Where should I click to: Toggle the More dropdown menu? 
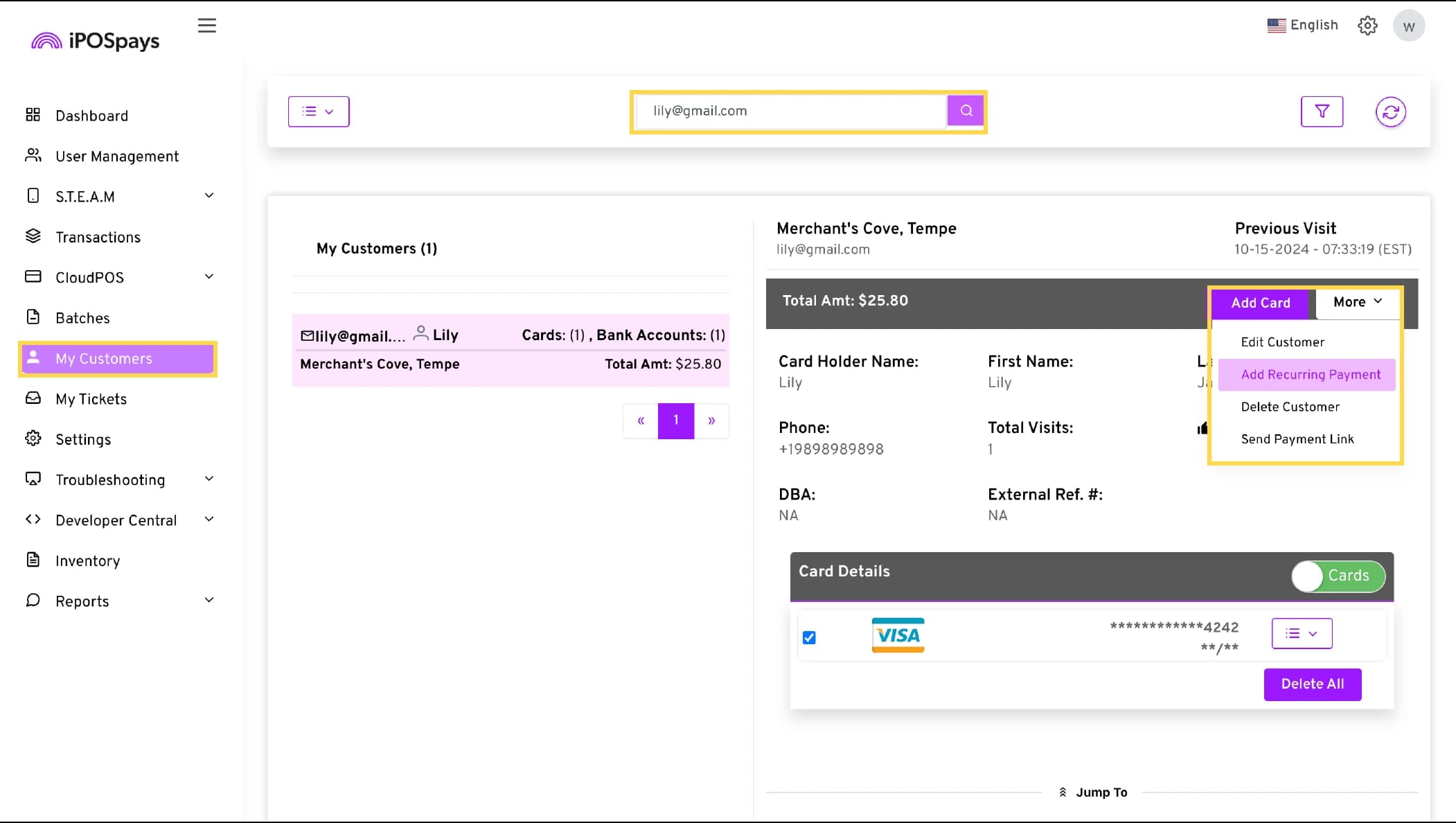click(1358, 302)
